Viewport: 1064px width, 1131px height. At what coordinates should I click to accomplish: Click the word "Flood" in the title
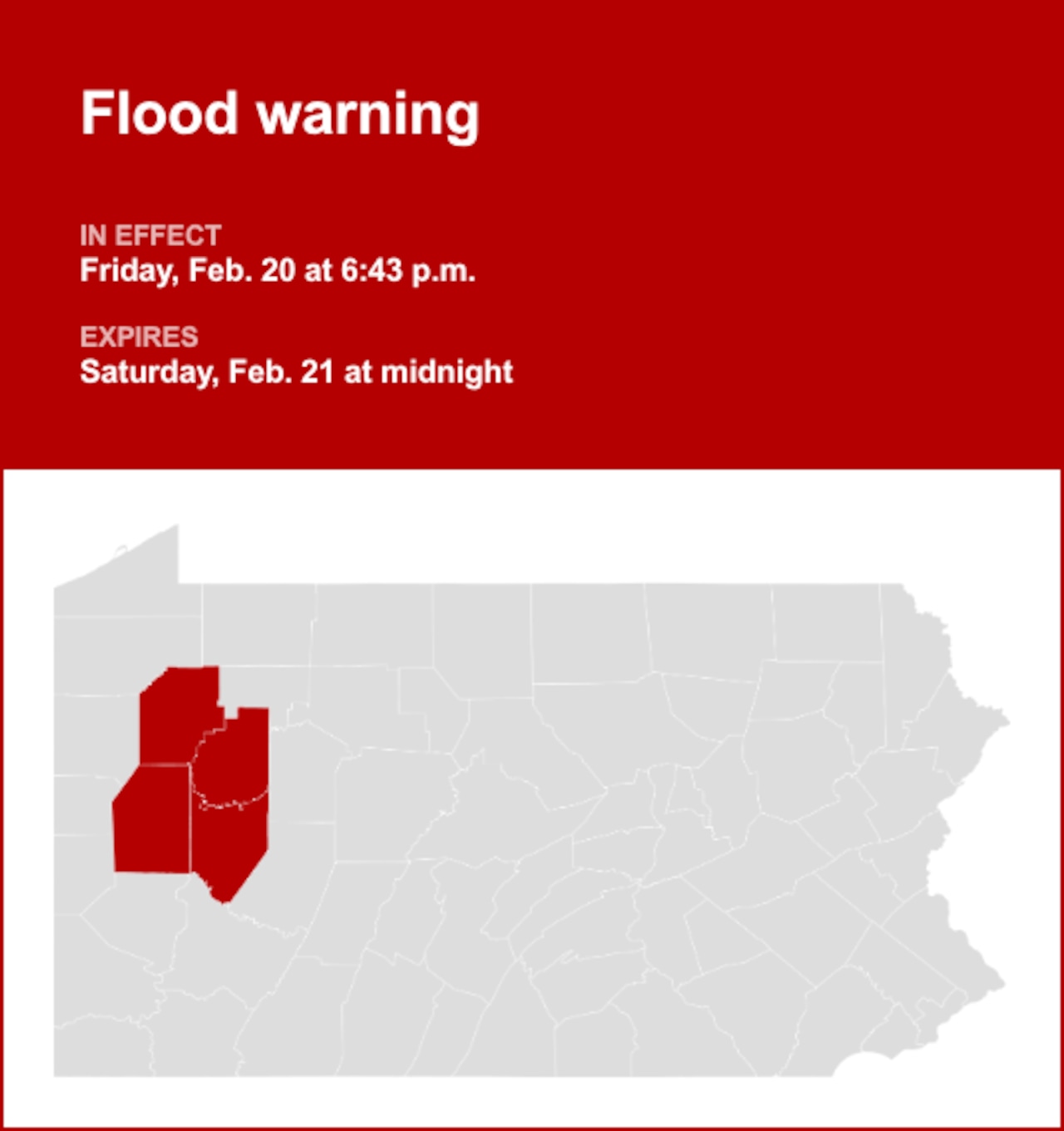[160, 114]
